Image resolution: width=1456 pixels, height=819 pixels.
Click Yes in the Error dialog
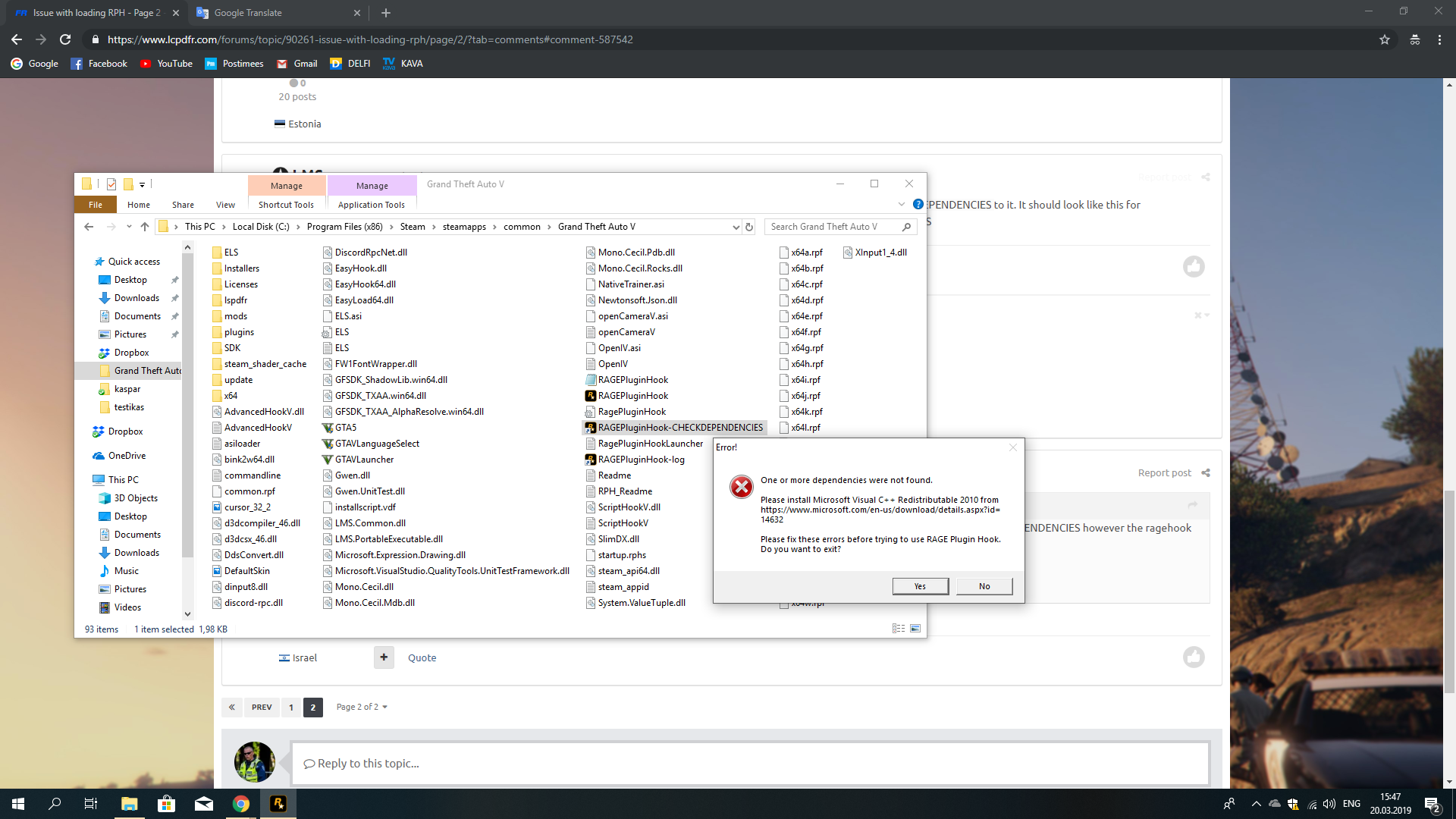pyautogui.click(x=920, y=586)
